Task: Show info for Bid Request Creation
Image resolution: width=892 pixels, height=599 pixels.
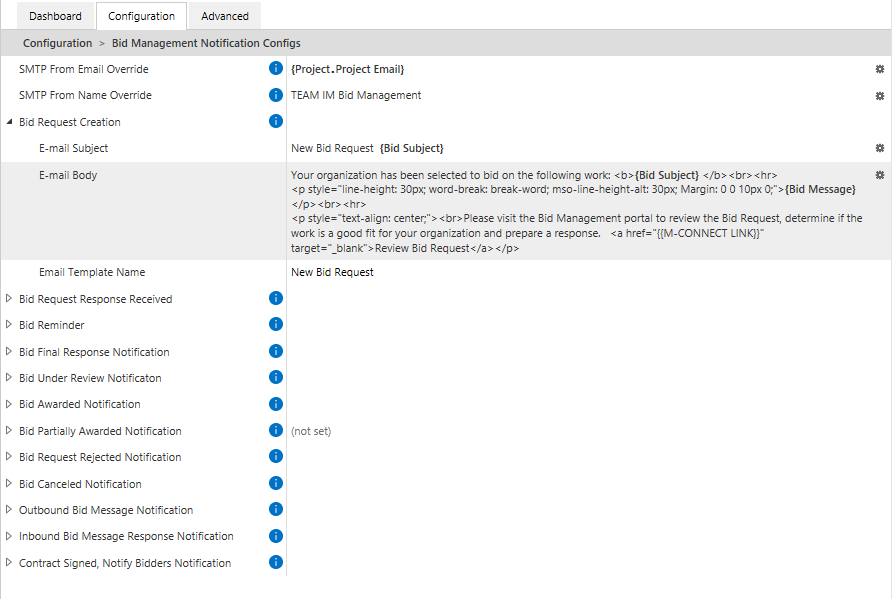Action: pyautogui.click(x=276, y=122)
